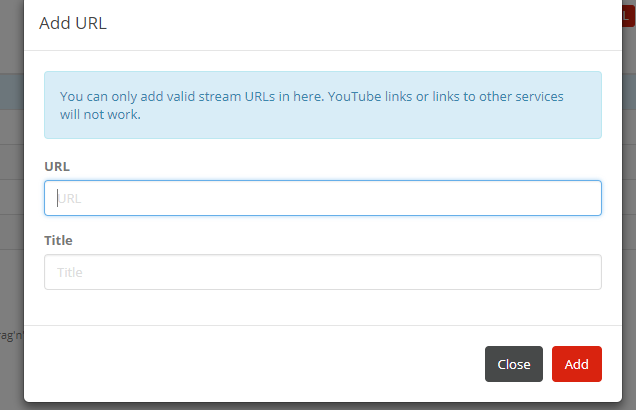The image size is (636, 410).
Task: Click "other services" text in the notice
Action: [521, 97]
